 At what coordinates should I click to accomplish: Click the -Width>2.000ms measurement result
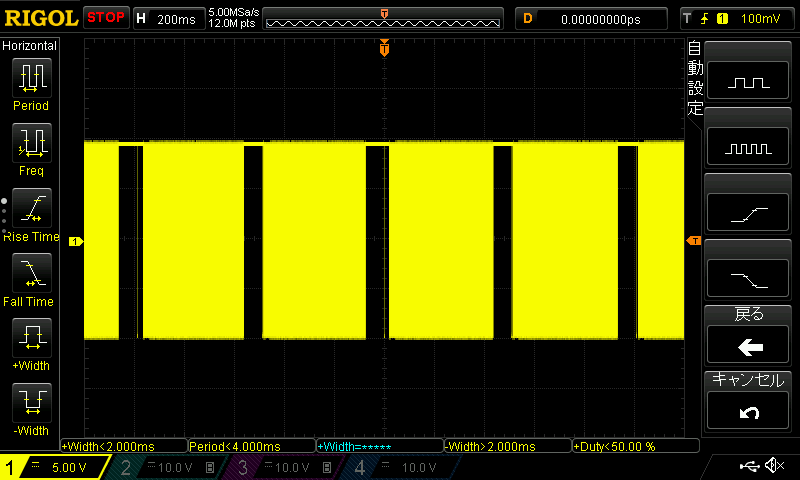[508, 446]
